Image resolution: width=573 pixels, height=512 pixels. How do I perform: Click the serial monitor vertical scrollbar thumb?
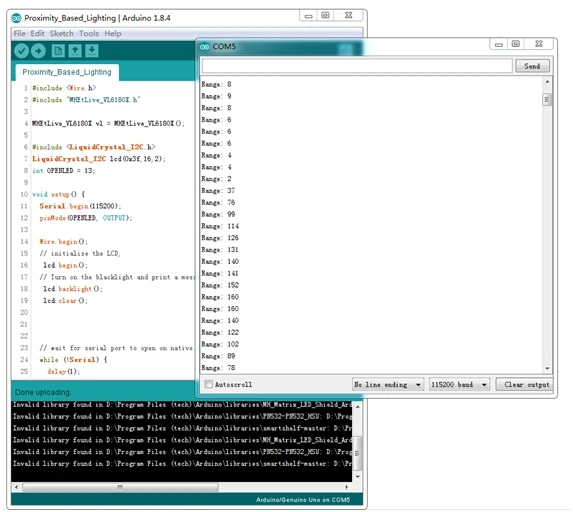pos(547,99)
